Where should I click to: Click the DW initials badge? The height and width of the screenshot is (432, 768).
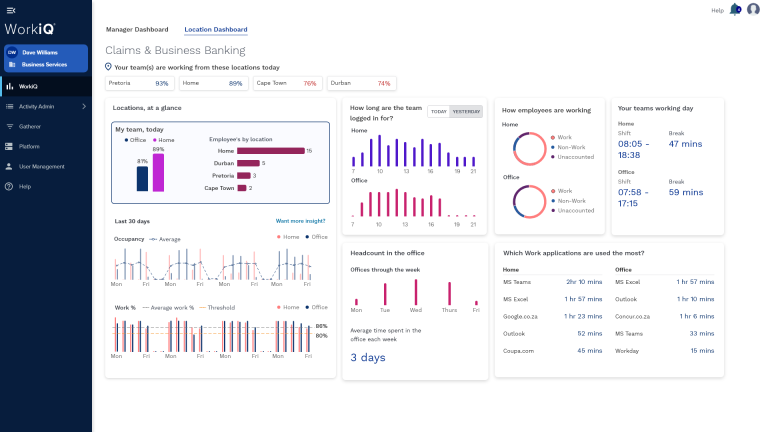pos(12,52)
